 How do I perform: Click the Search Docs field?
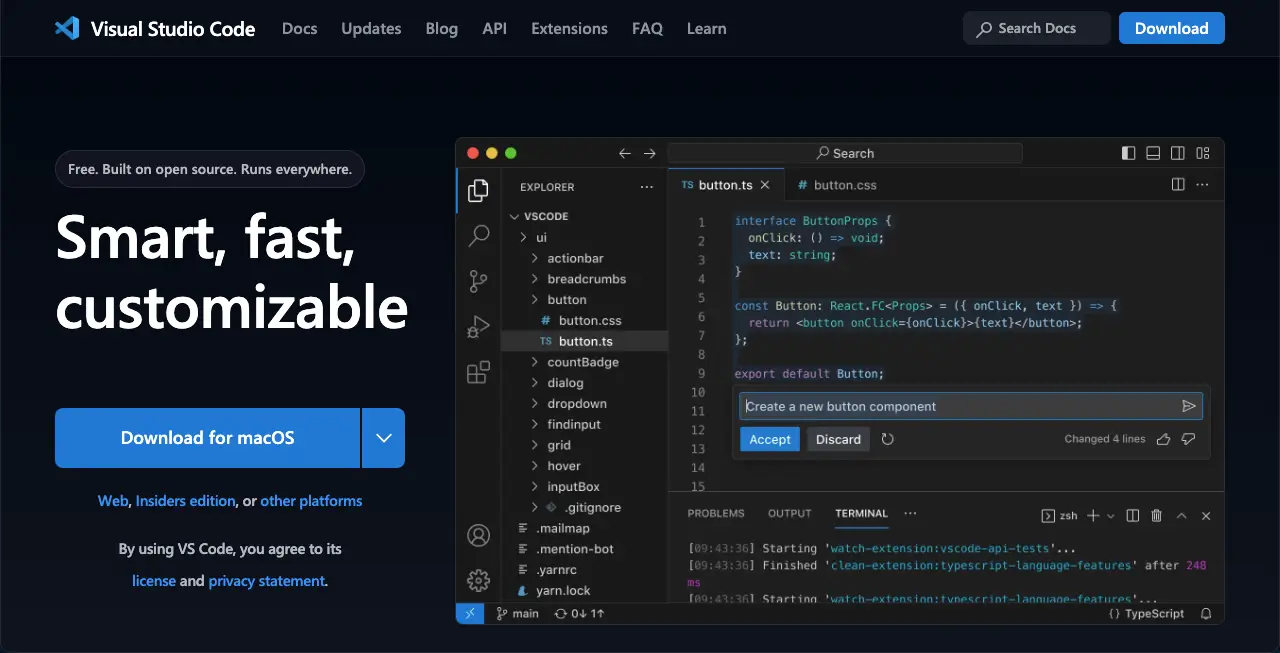point(1037,28)
